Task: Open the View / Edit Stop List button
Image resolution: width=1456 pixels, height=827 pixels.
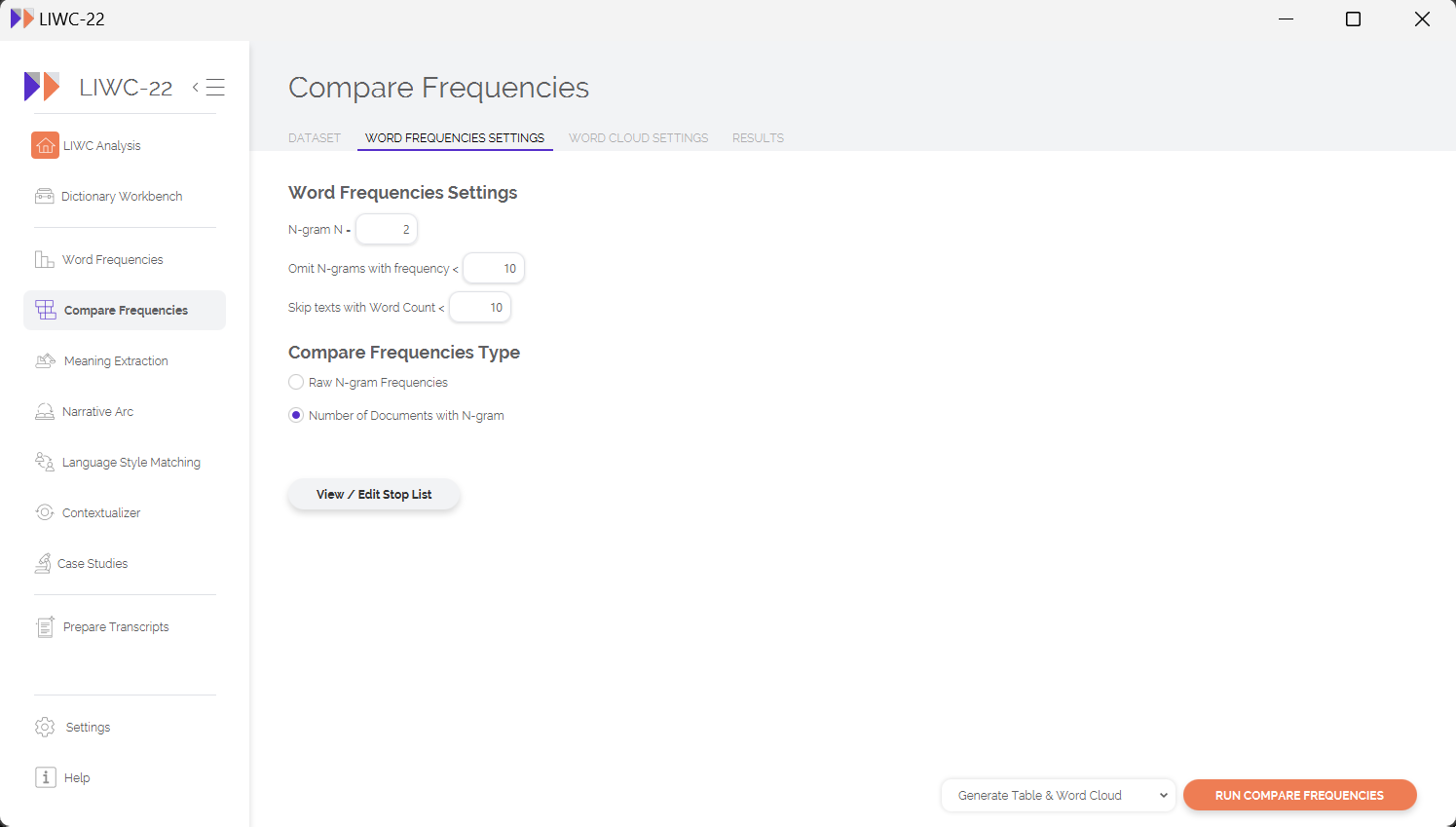Action: 374,495
